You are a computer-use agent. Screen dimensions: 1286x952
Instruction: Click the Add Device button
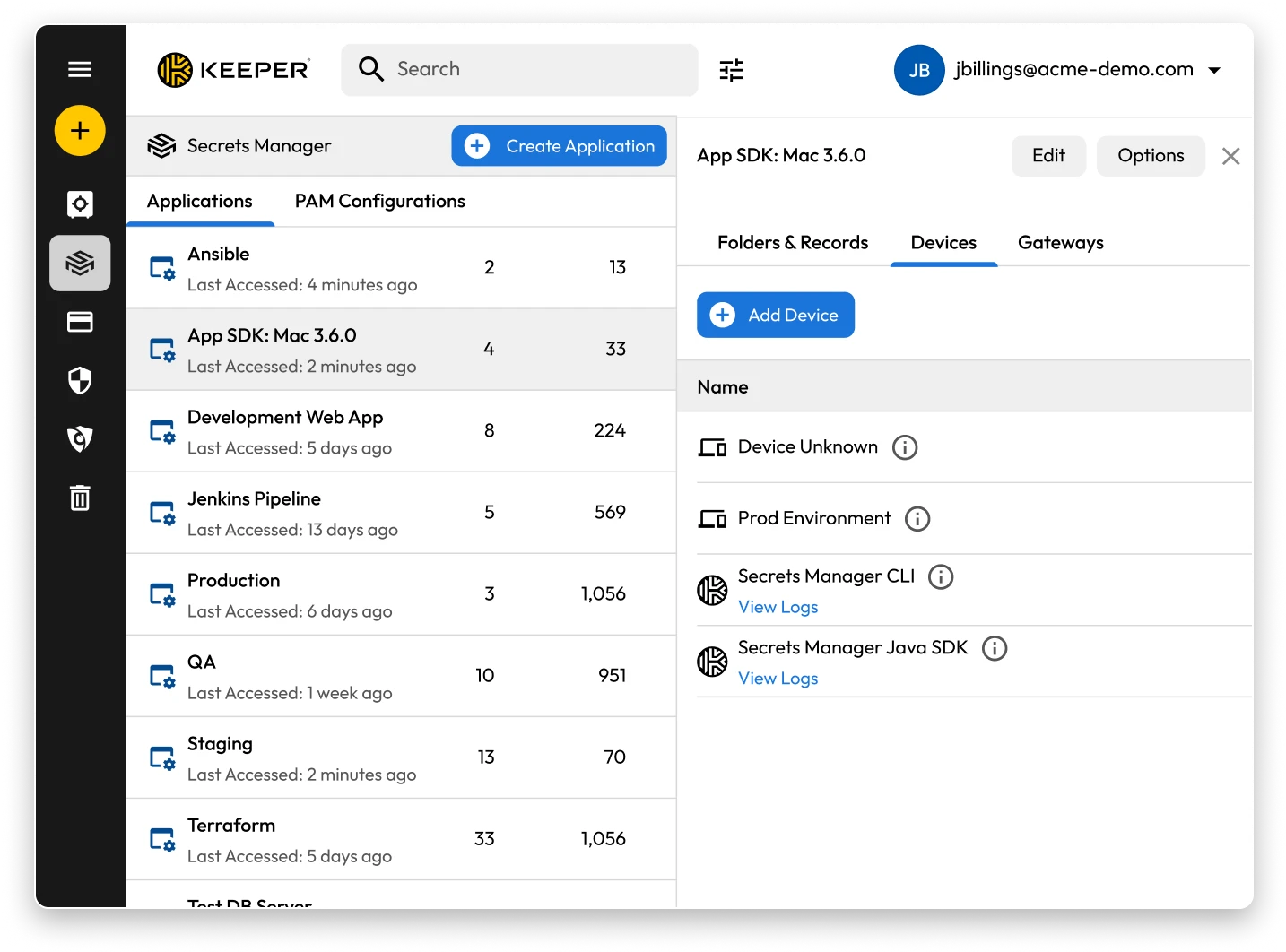click(775, 316)
